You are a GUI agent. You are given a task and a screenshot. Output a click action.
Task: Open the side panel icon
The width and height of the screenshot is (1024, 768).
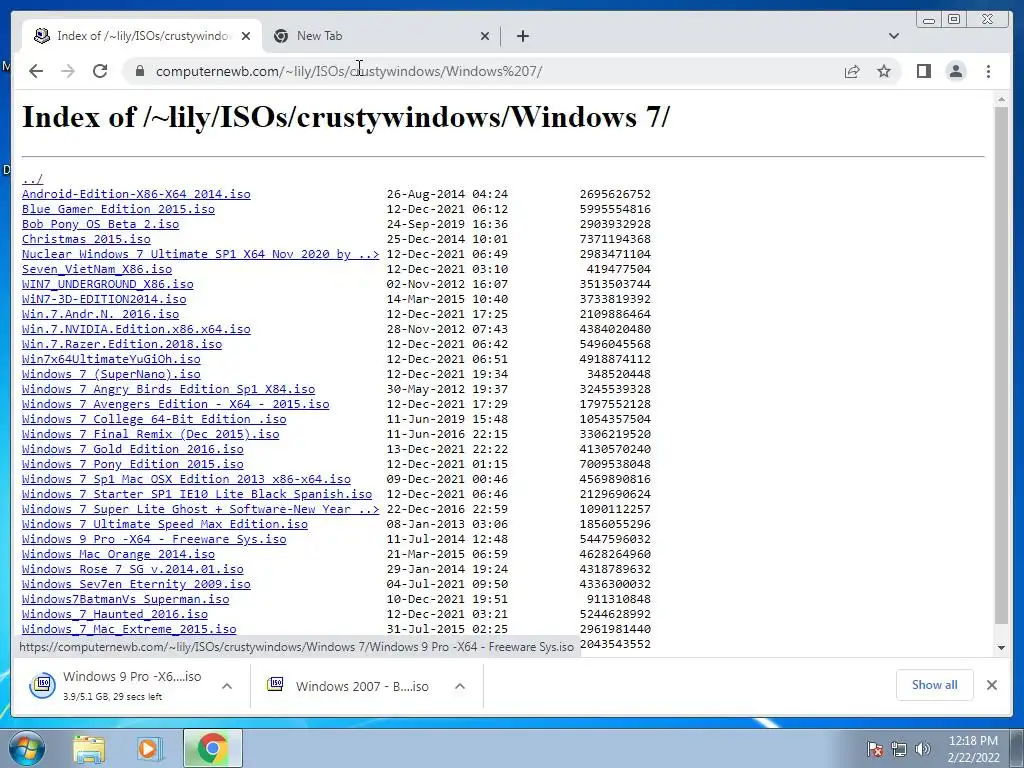pos(923,71)
